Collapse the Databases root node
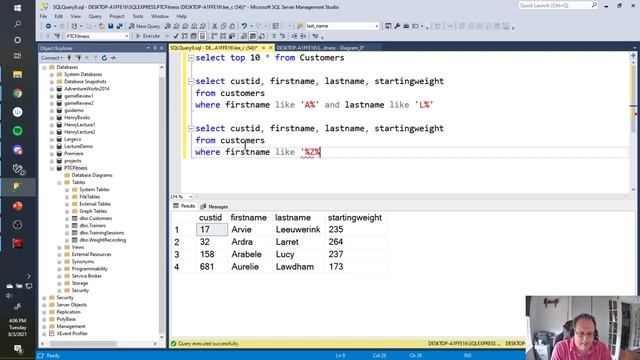The height and width of the screenshot is (360, 640). click(x=44, y=67)
